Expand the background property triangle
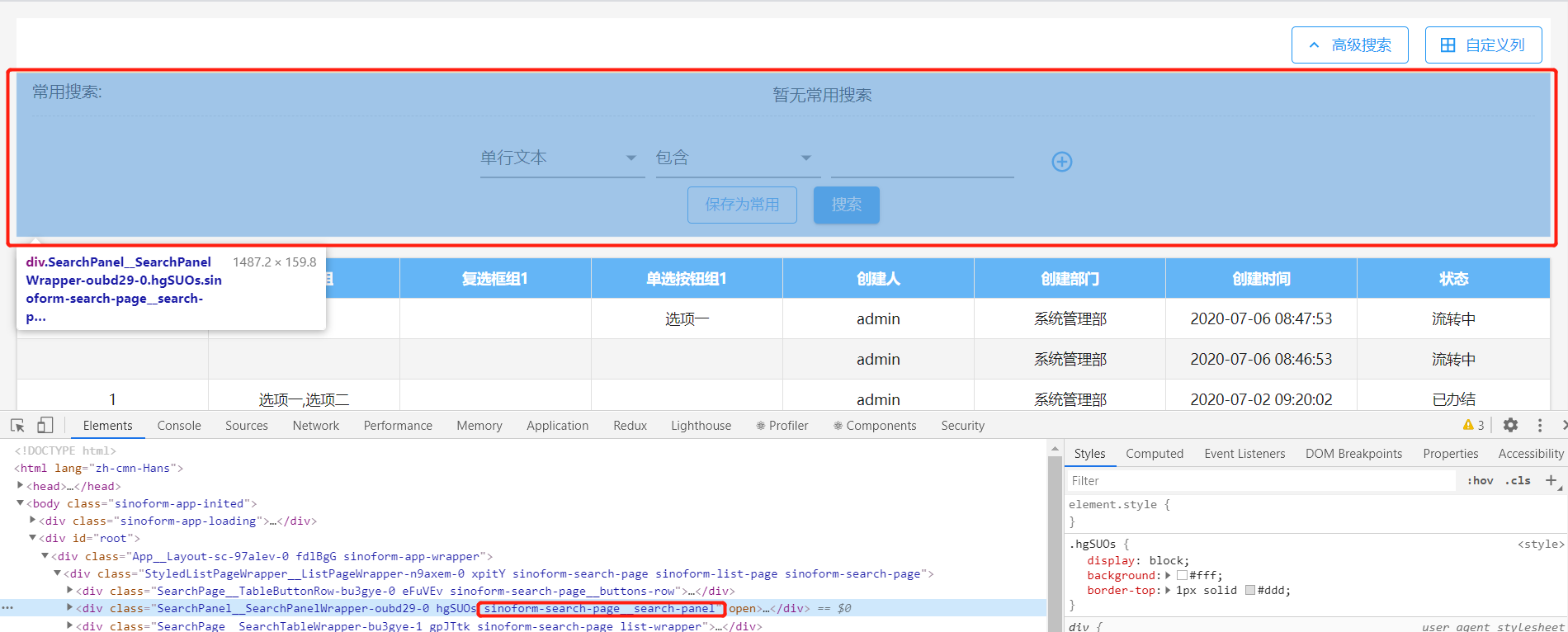The height and width of the screenshot is (632, 1568). [x=1168, y=575]
